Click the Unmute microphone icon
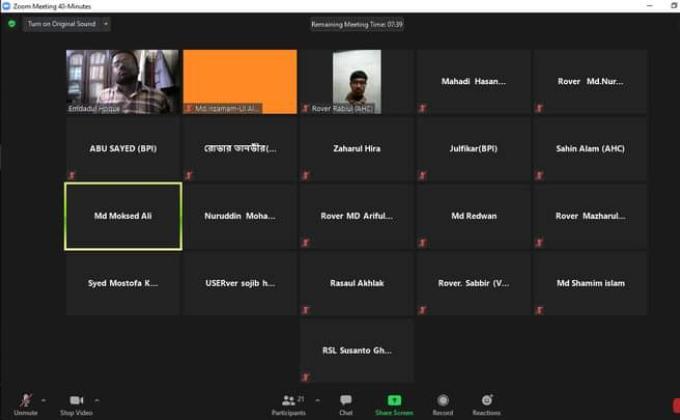Screen dimensions: 680x420 coord(25,400)
